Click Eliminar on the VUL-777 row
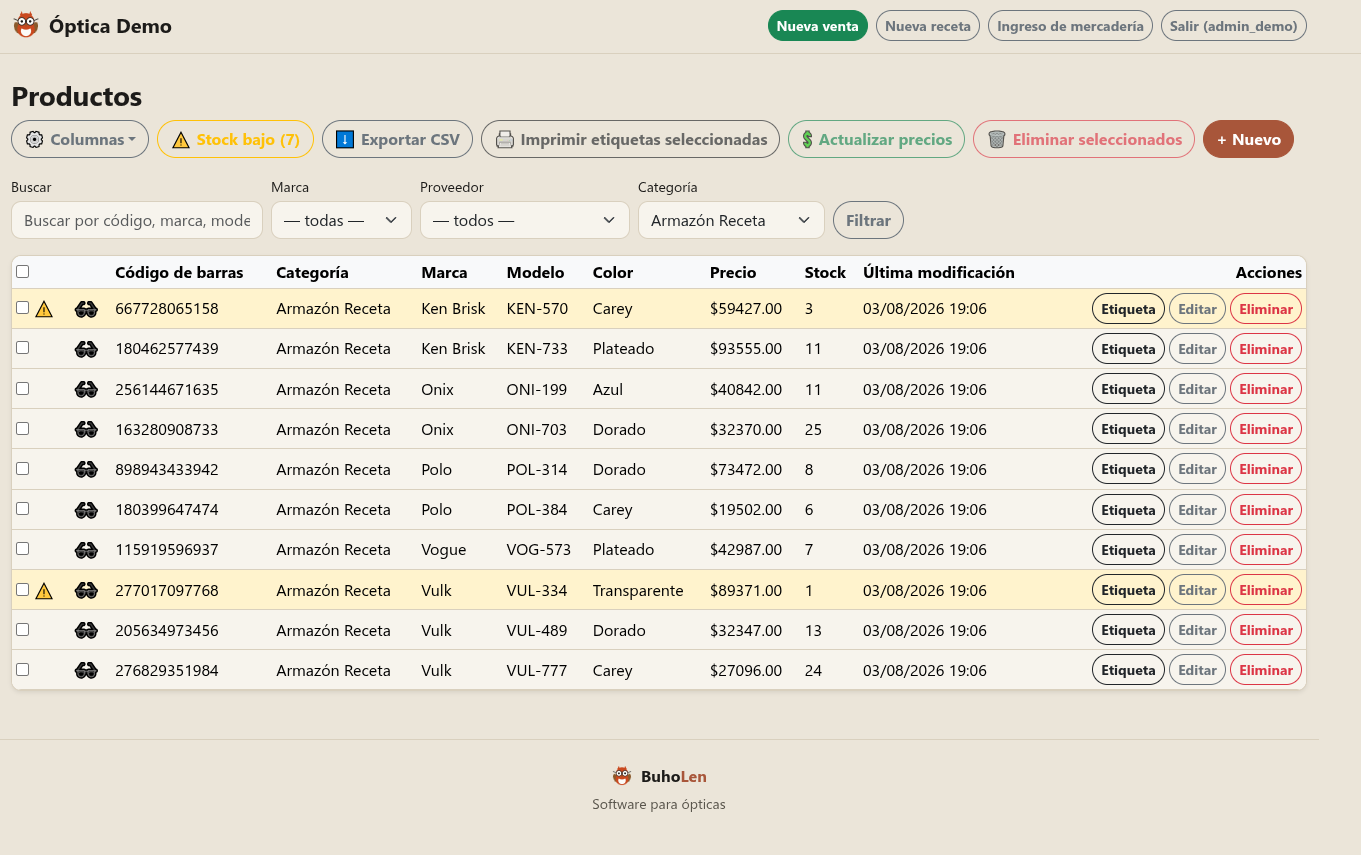 [x=1266, y=670]
